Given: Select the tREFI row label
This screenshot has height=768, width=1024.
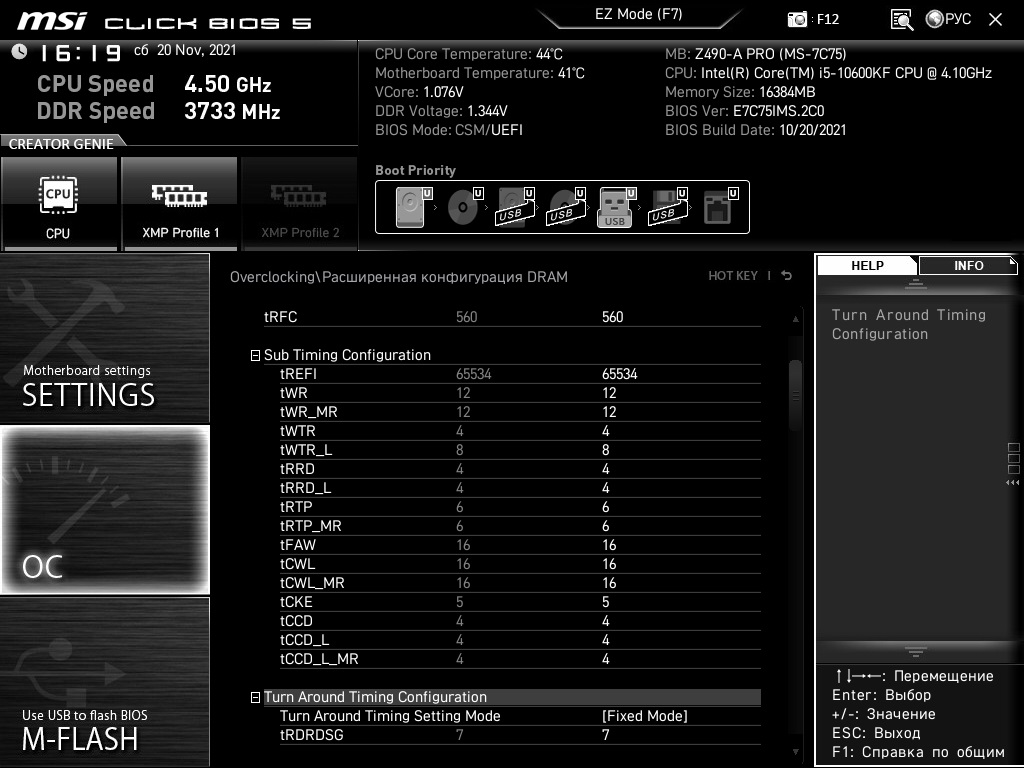Looking at the screenshot, I should coord(298,374).
